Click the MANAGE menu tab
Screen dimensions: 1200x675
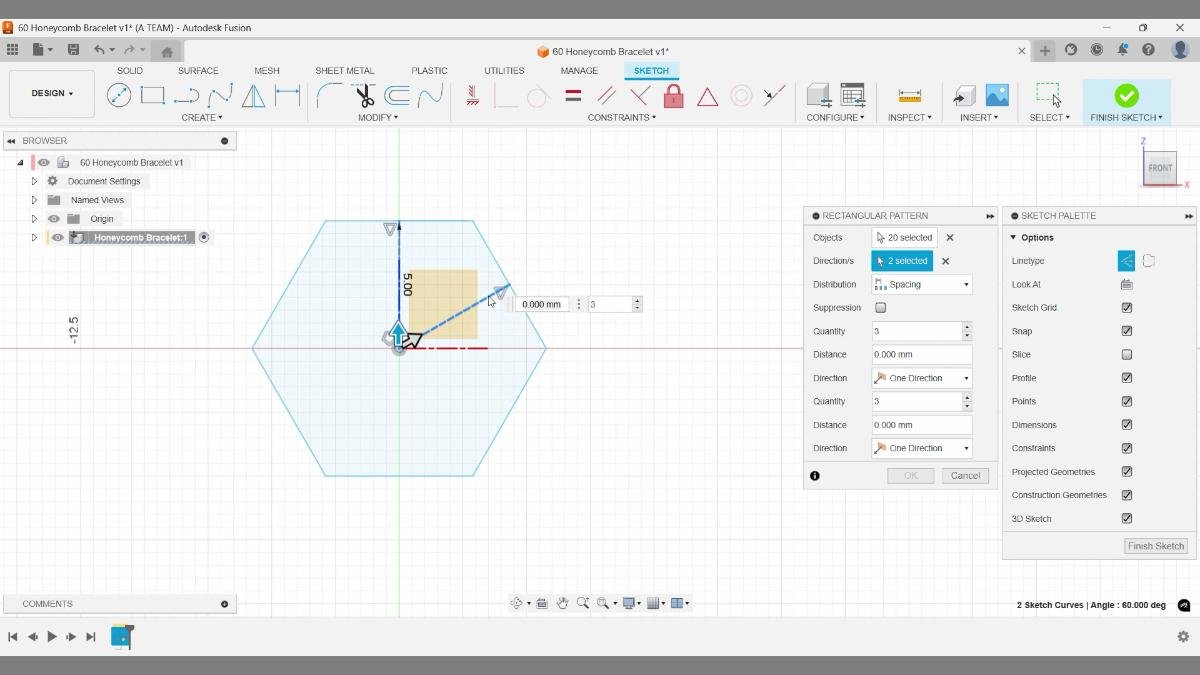[x=579, y=70]
